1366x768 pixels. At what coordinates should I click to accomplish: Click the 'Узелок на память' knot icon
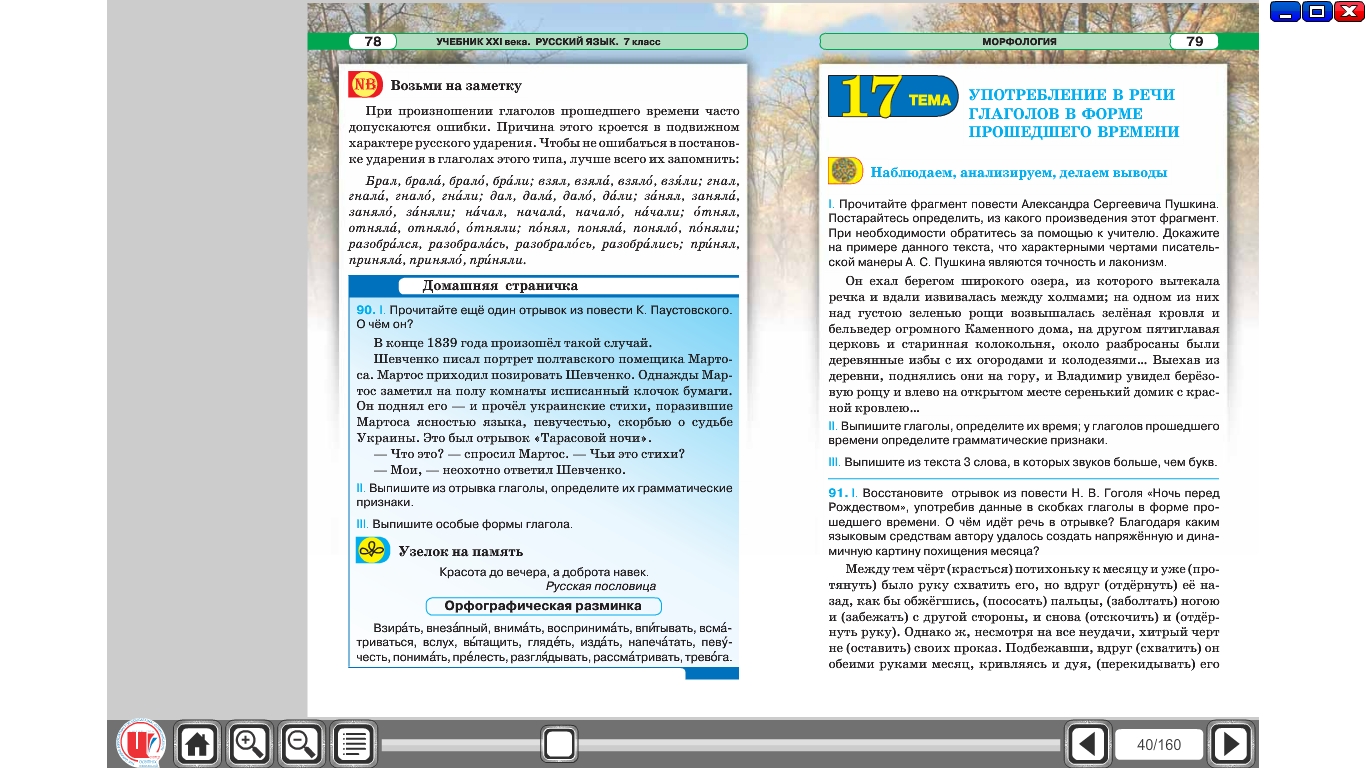click(x=372, y=550)
